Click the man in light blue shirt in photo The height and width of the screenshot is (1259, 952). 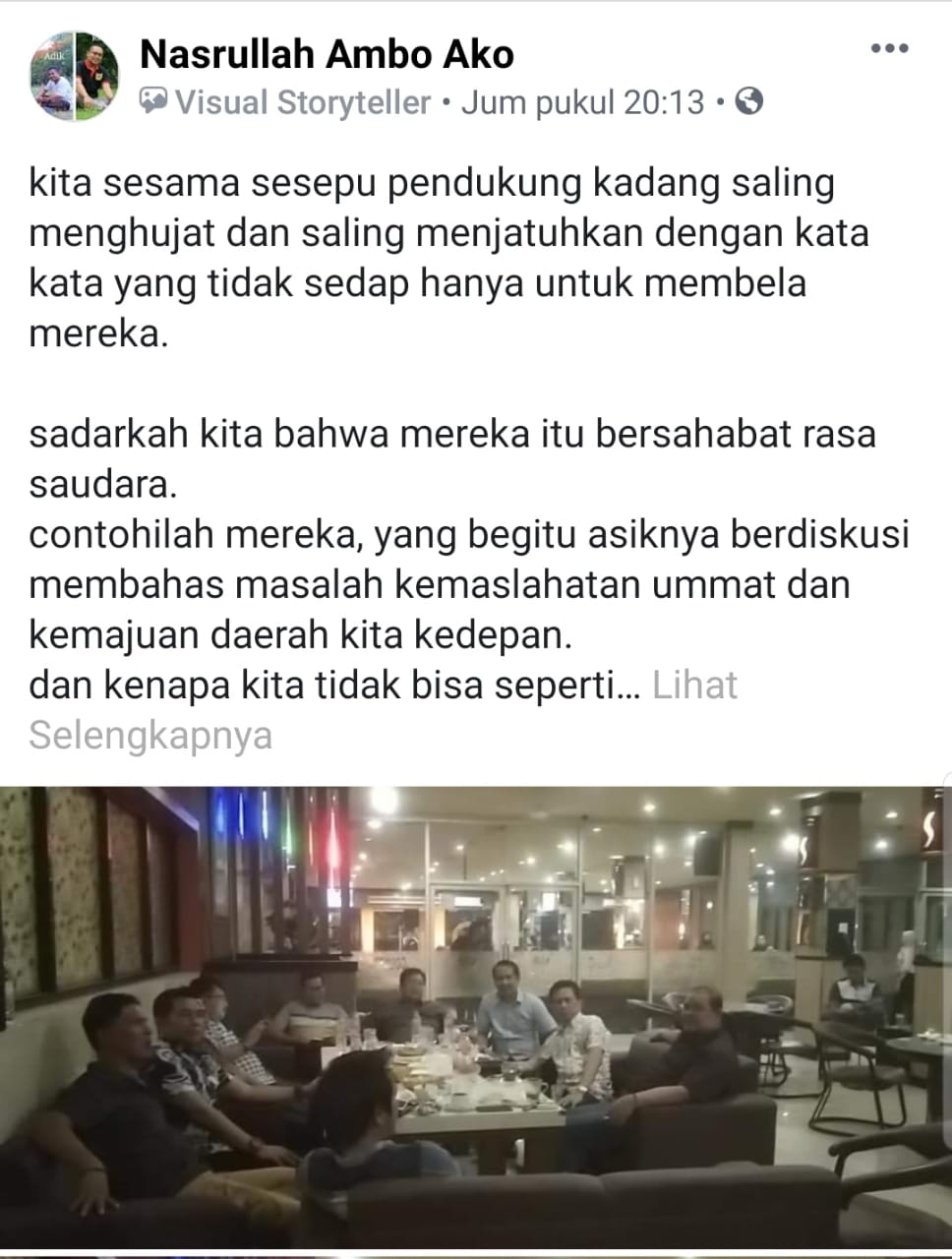(x=513, y=1015)
